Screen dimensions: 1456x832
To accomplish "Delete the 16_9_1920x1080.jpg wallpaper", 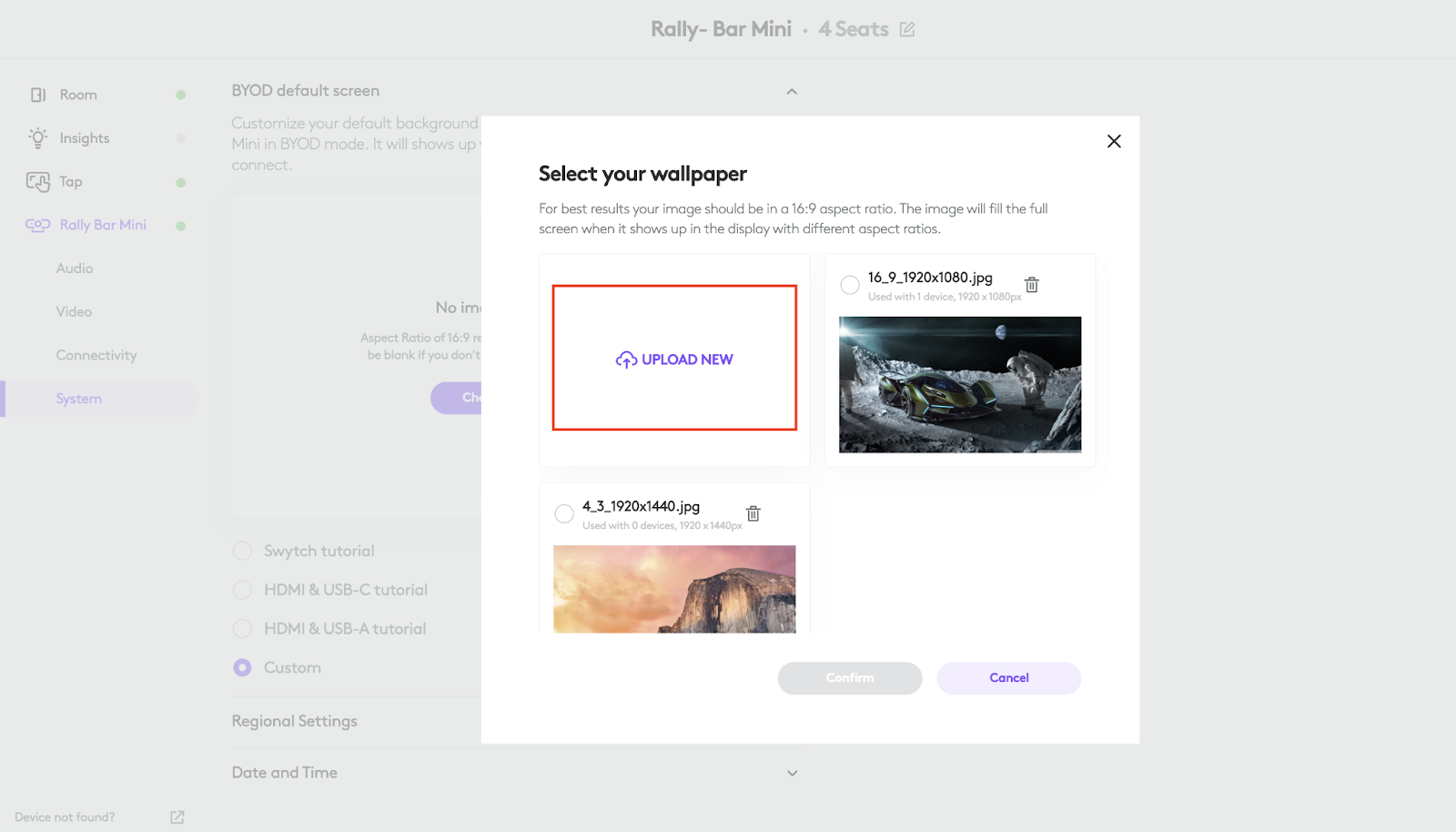I will click(x=1031, y=283).
